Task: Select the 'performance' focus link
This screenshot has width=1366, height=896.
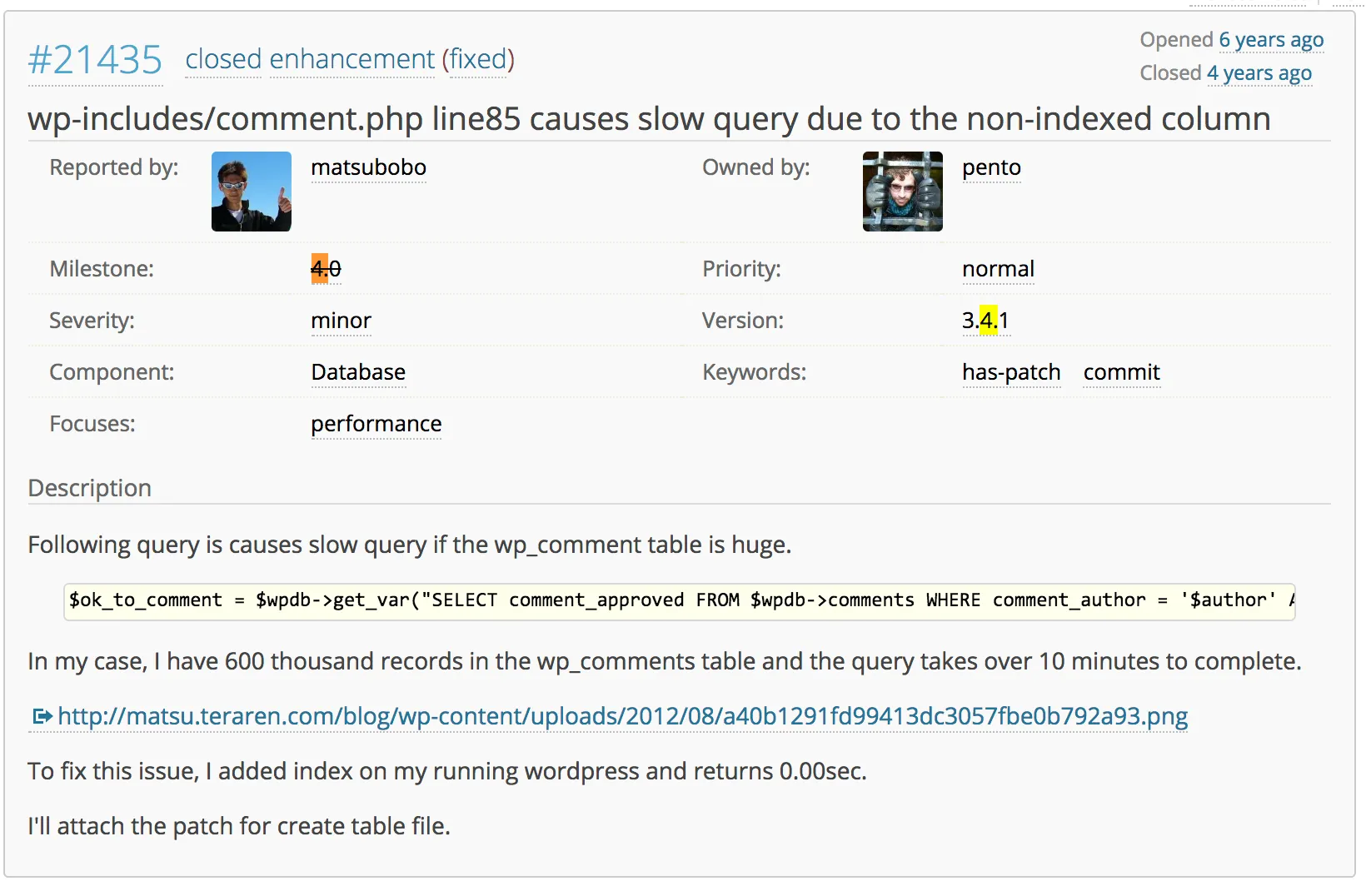Action: [x=376, y=424]
